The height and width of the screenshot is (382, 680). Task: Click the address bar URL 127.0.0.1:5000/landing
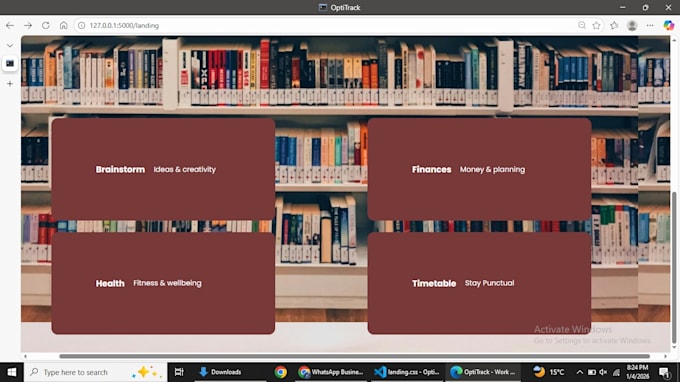(124, 26)
